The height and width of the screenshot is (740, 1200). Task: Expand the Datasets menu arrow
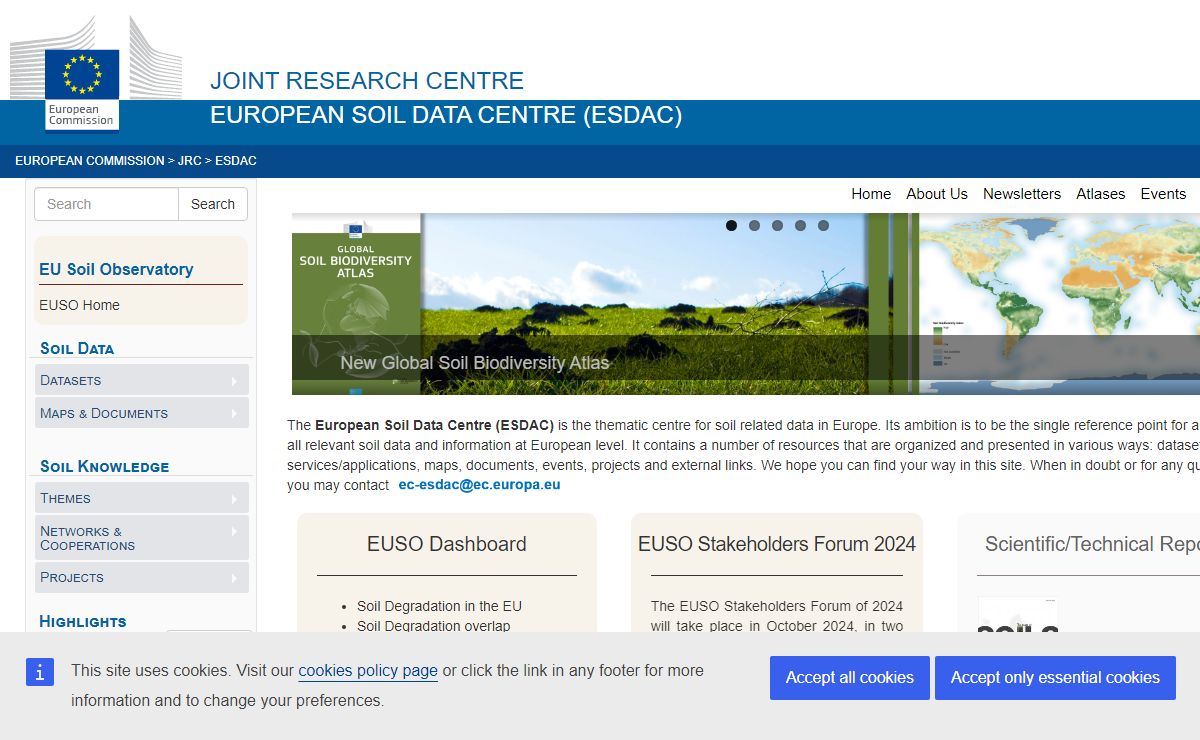(x=234, y=381)
